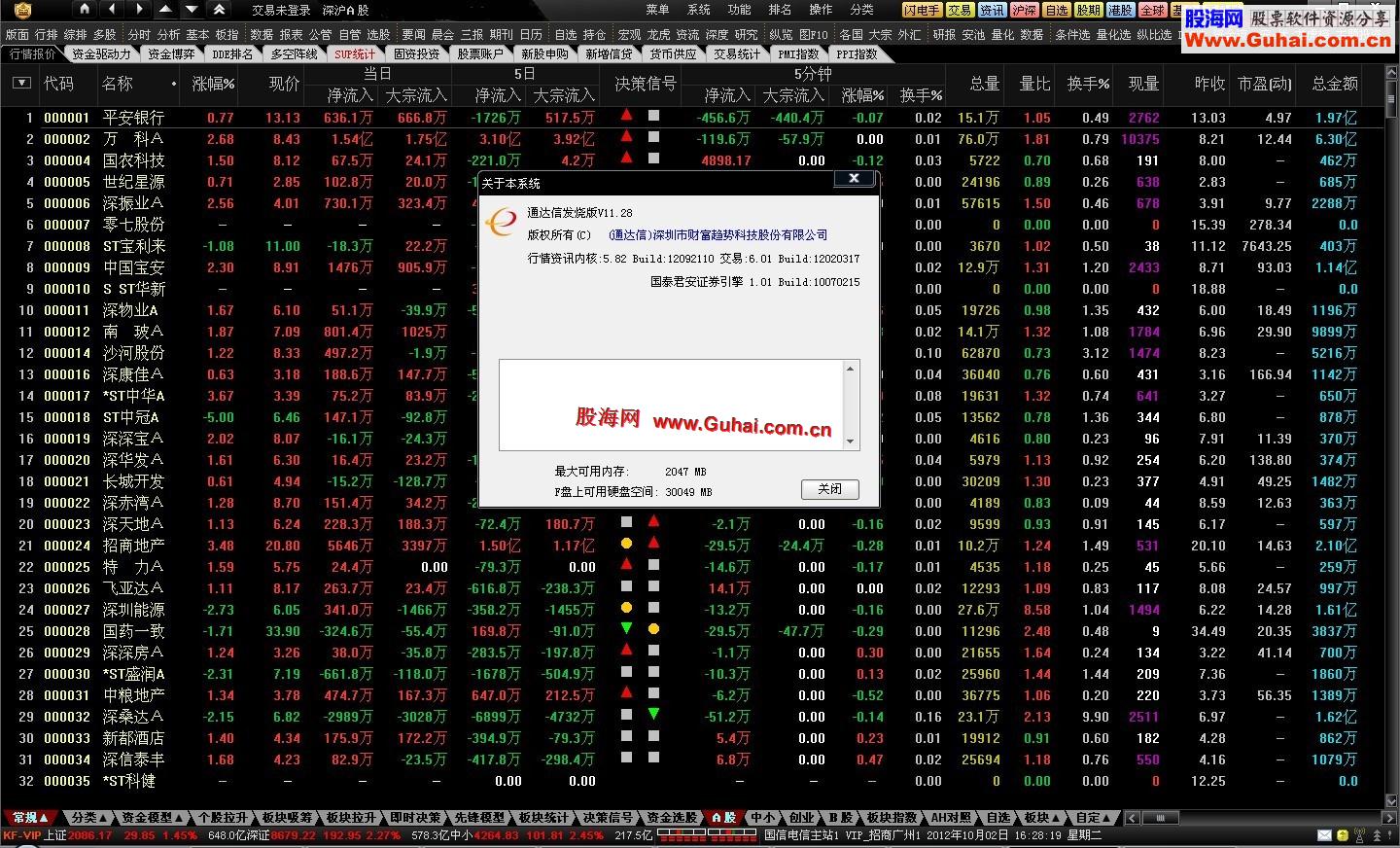Viewport: 1400px width, 848px height.
Task: Open the 系统 menu
Action: pos(699,10)
